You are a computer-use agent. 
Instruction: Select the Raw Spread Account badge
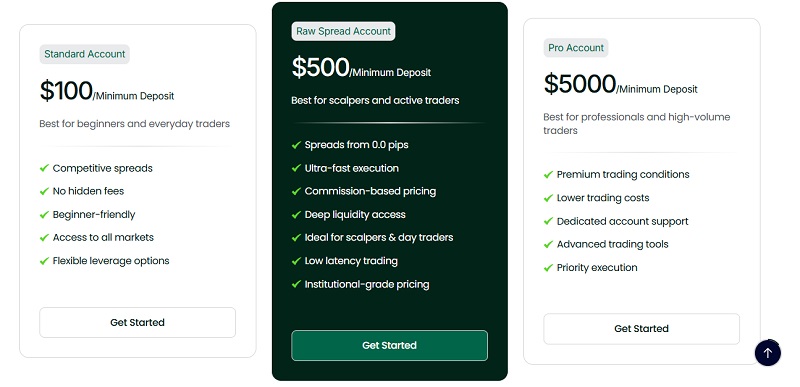tap(343, 31)
